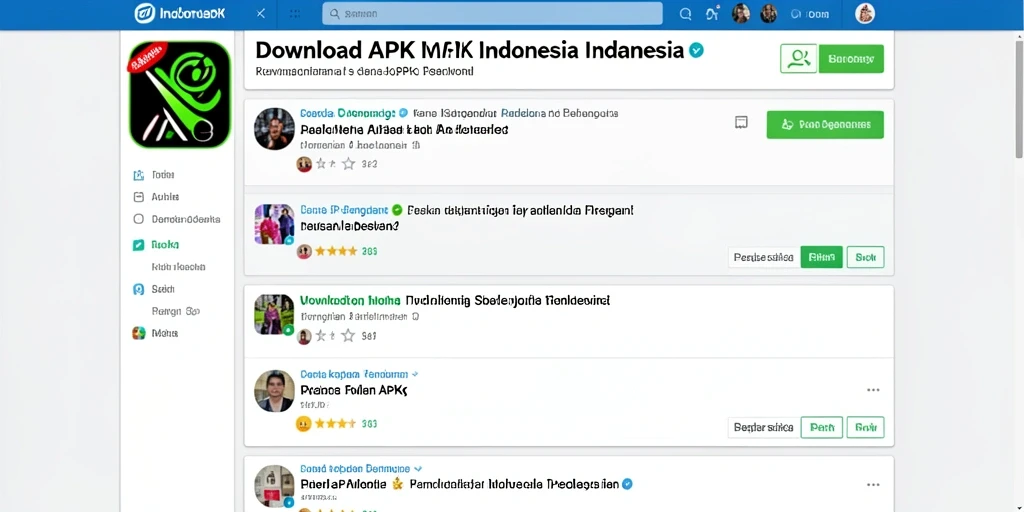Open the round avatar of the first post
The width and height of the screenshot is (1024, 512).
click(x=274, y=129)
